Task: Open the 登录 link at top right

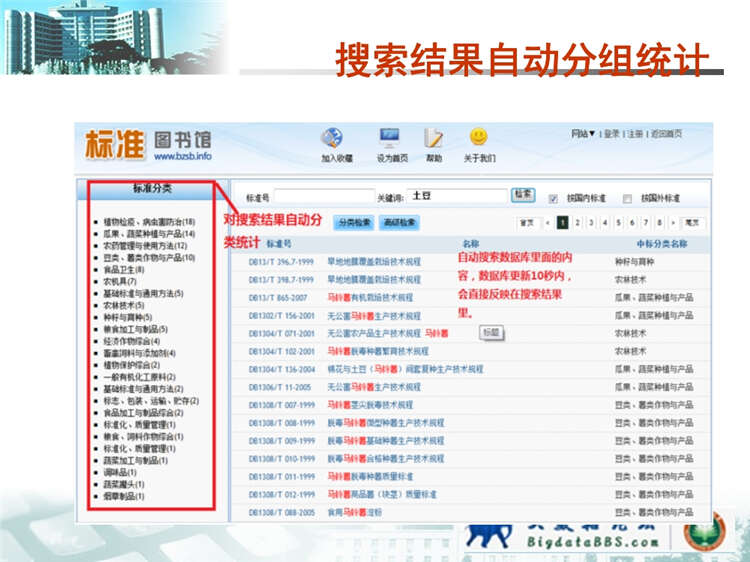Action: pos(610,133)
